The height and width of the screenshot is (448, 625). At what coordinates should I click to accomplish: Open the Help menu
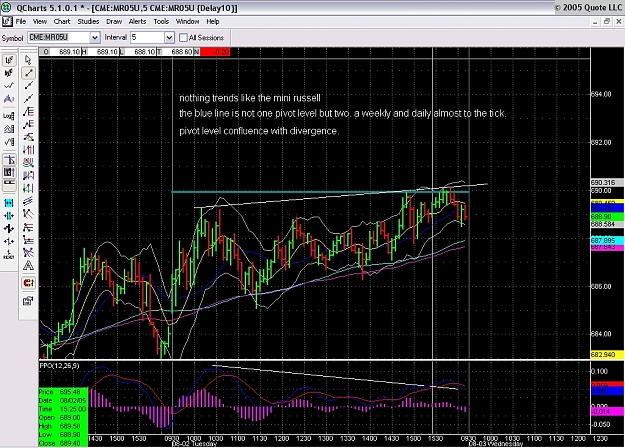[x=212, y=22]
